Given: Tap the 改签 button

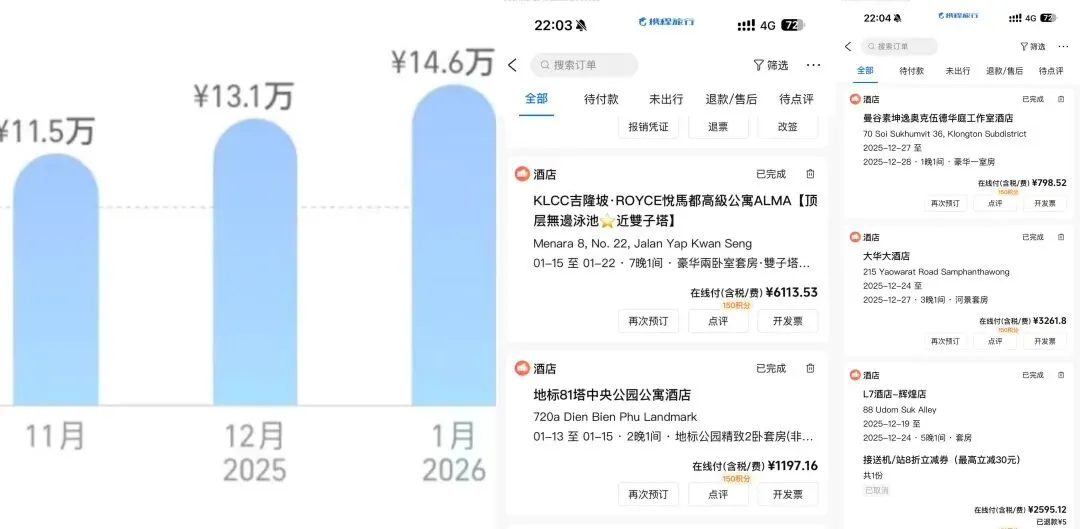Looking at the screenshot, I should pyautogui.click(x=788, y=127).
